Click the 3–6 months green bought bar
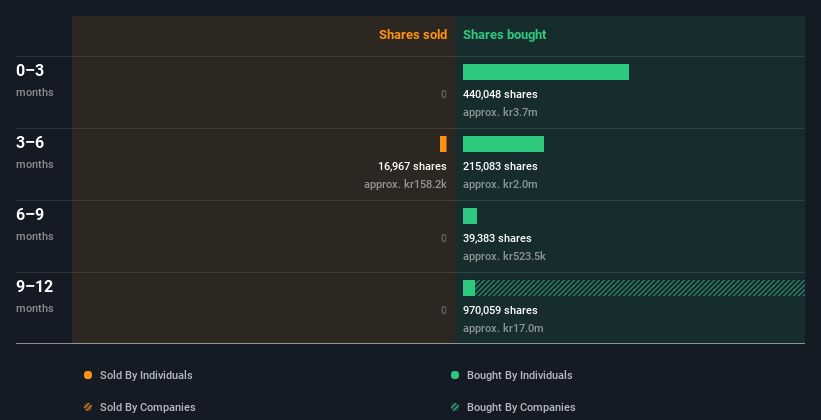 tap(503, 144)
